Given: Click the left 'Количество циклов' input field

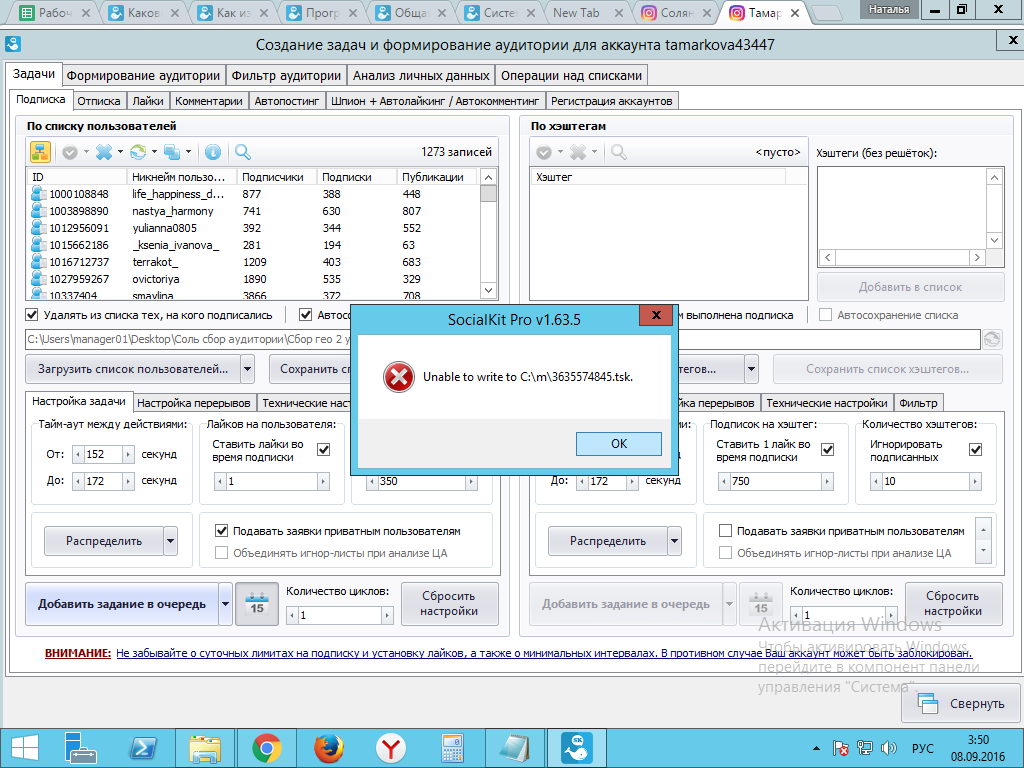Looking at the screenshot, I should (x=340, y=615).
